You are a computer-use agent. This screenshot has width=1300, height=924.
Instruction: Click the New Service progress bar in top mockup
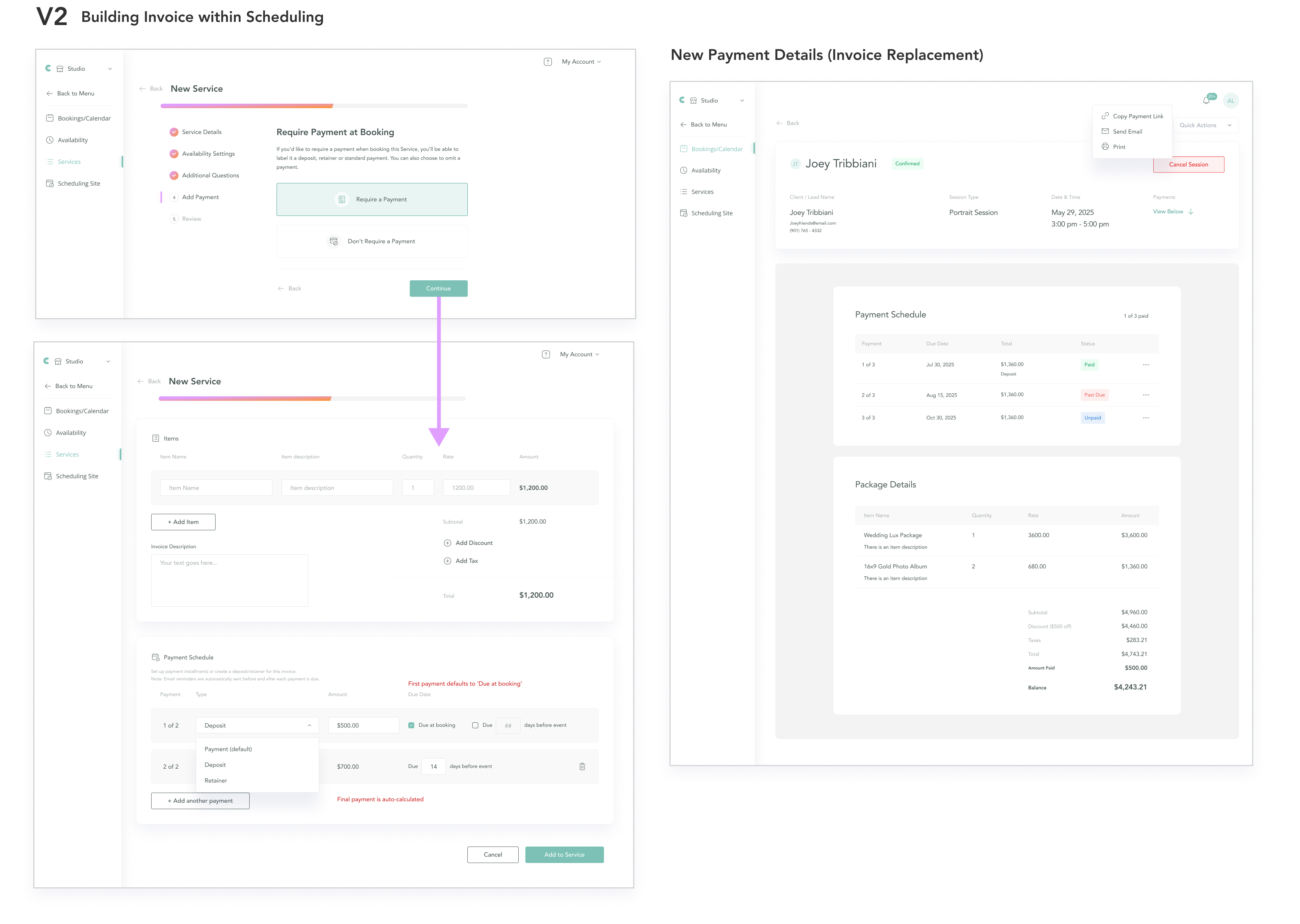tap(314, 106)
